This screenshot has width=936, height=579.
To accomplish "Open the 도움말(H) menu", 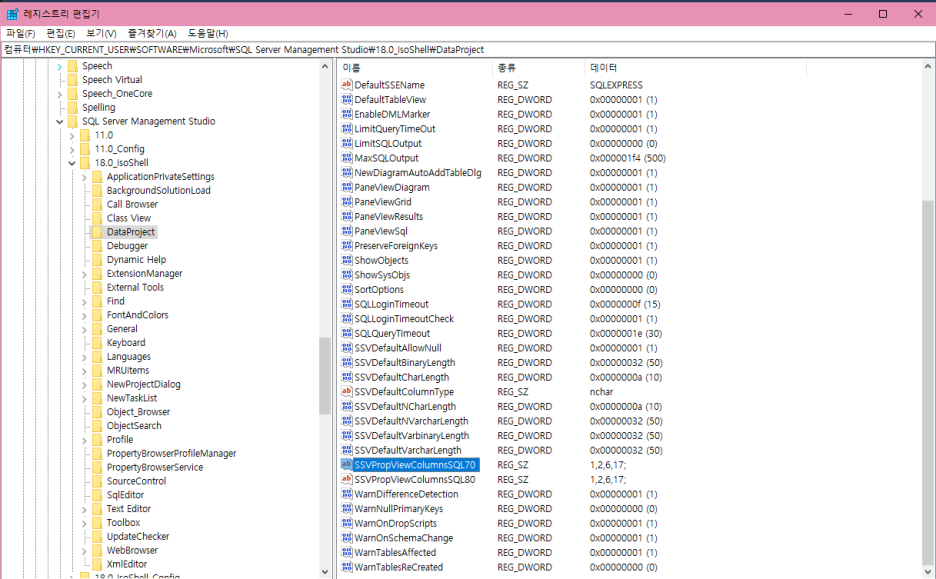I will point(208,33).
